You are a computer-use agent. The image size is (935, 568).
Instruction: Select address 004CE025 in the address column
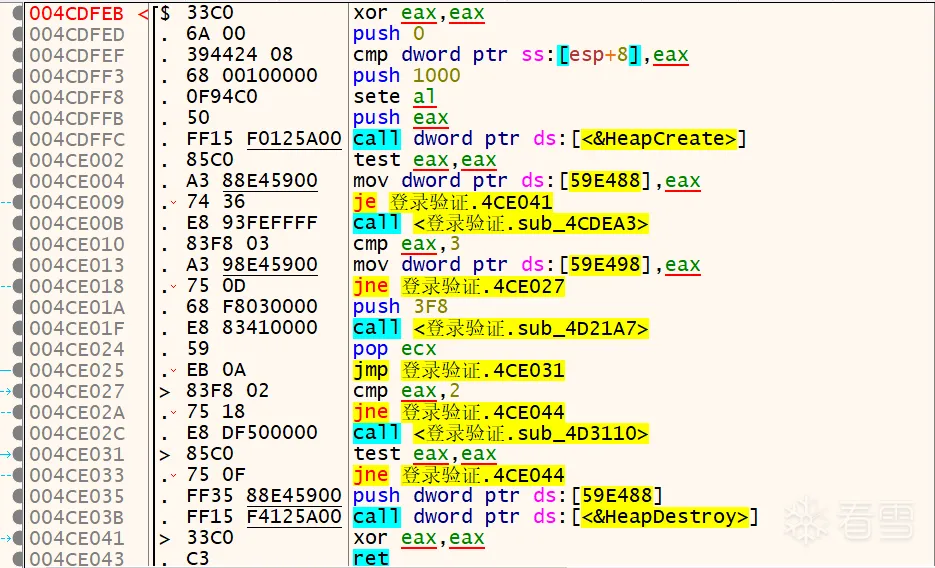(77, 370)
